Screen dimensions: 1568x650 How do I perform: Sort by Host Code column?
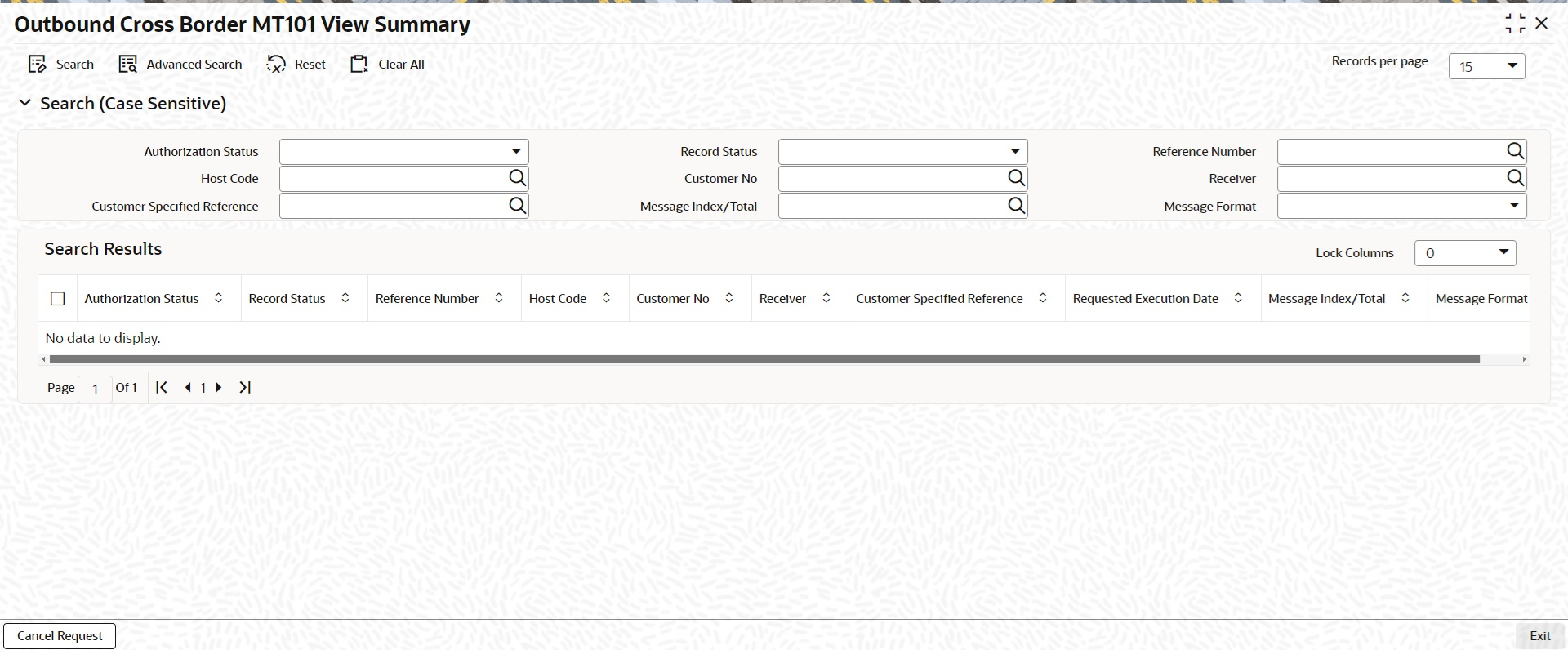(606, 299)
